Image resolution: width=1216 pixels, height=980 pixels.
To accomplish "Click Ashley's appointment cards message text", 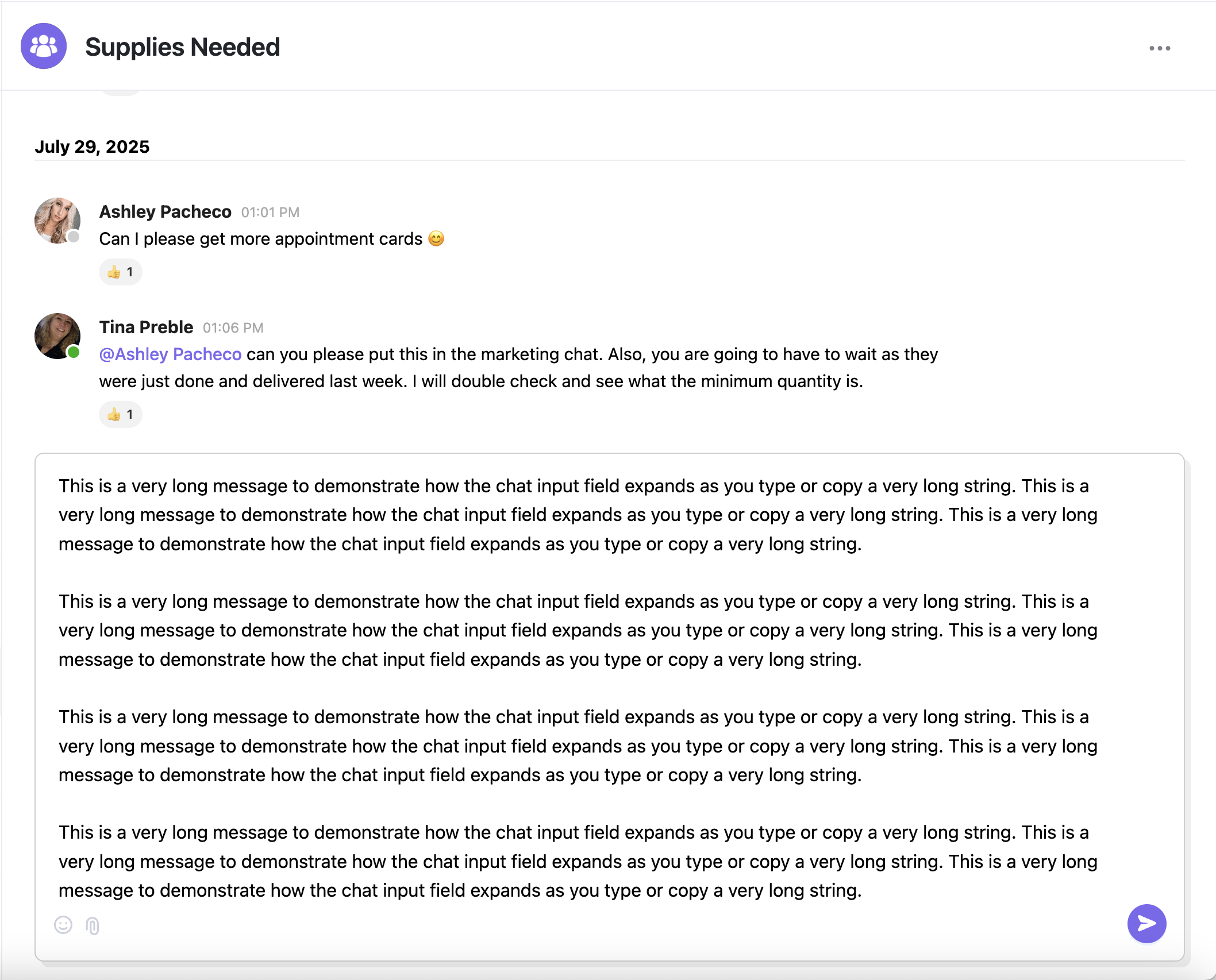I will (x=261, y=239).
